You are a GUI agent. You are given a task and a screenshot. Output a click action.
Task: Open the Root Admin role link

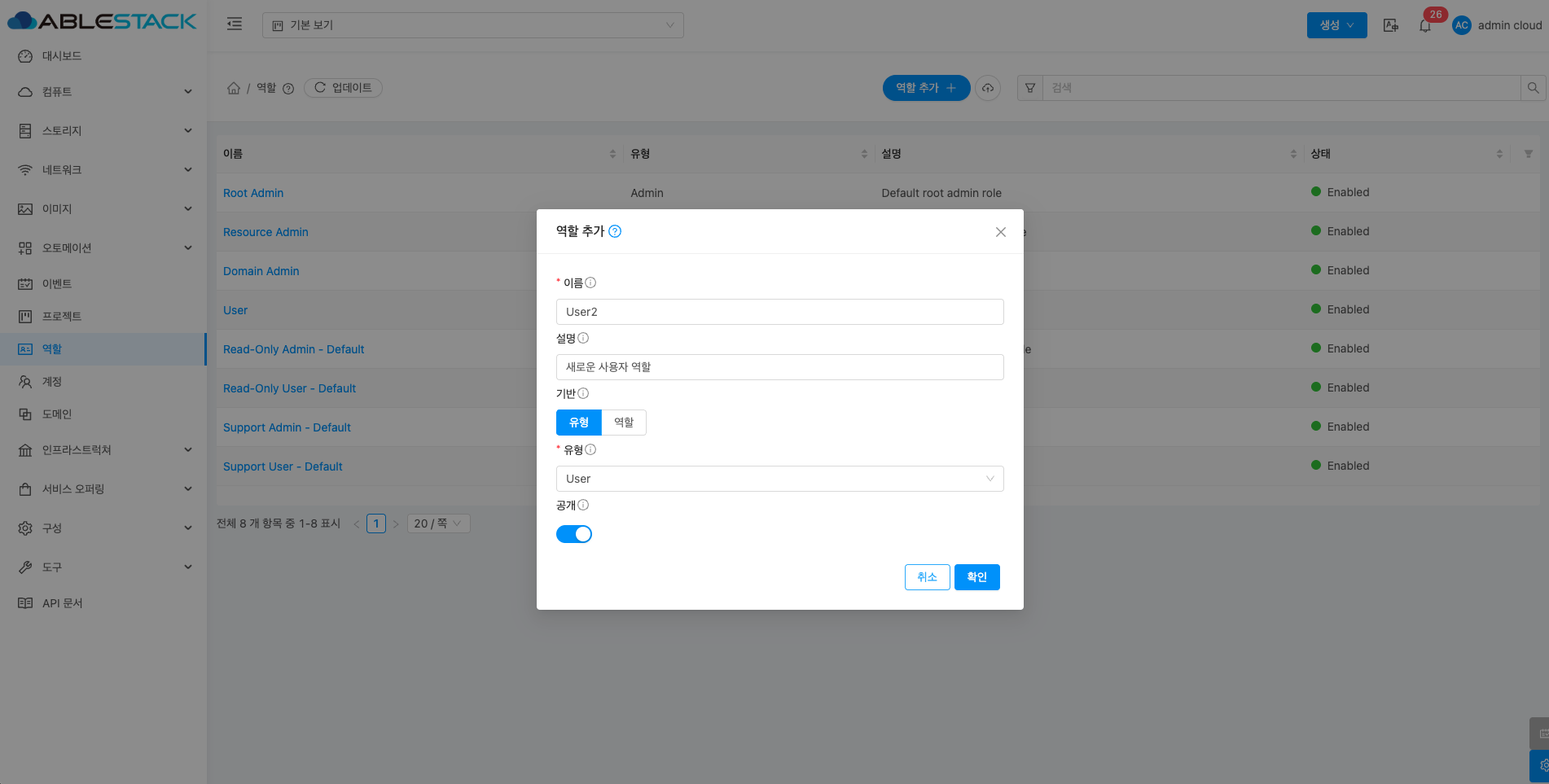tap(253, 193)
